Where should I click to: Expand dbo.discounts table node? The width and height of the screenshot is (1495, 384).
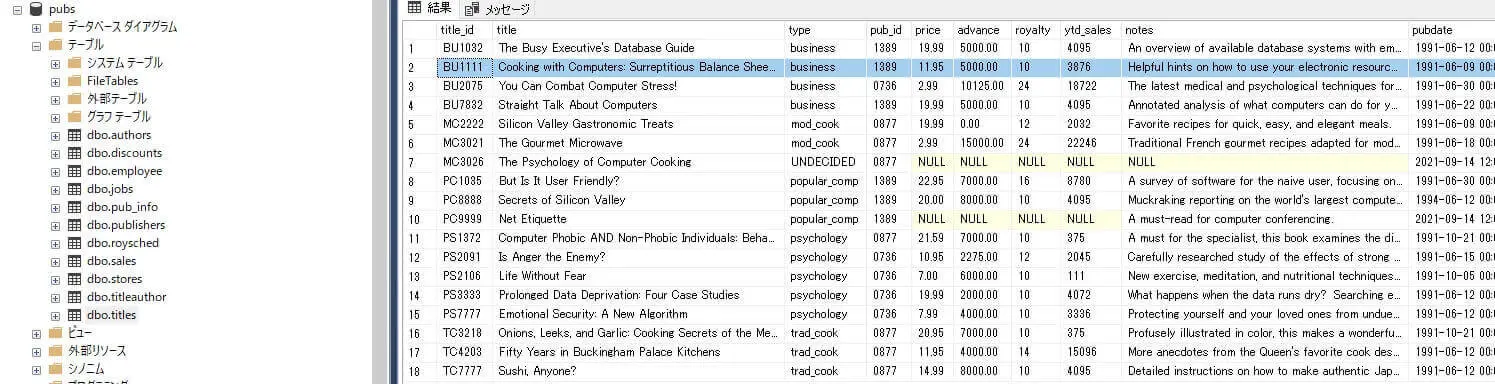(x=55, y=153)
